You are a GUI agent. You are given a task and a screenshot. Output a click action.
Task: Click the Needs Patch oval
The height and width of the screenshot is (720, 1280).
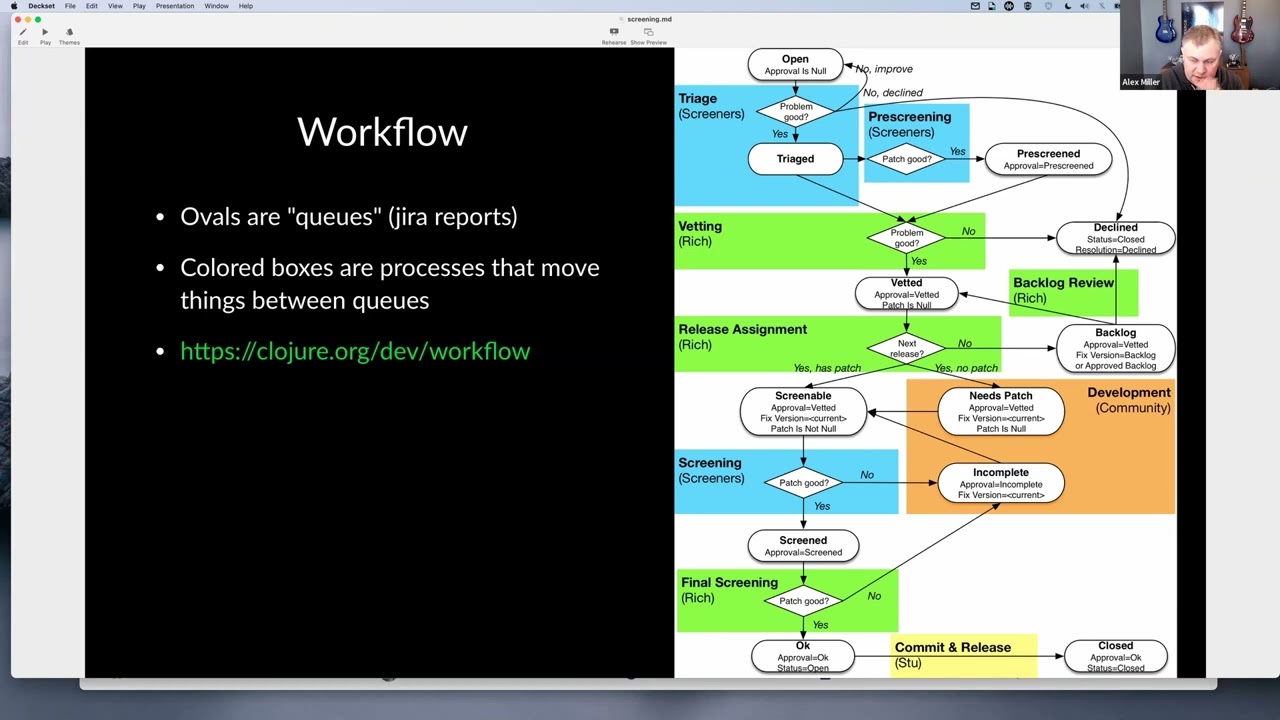point(1000,412)
